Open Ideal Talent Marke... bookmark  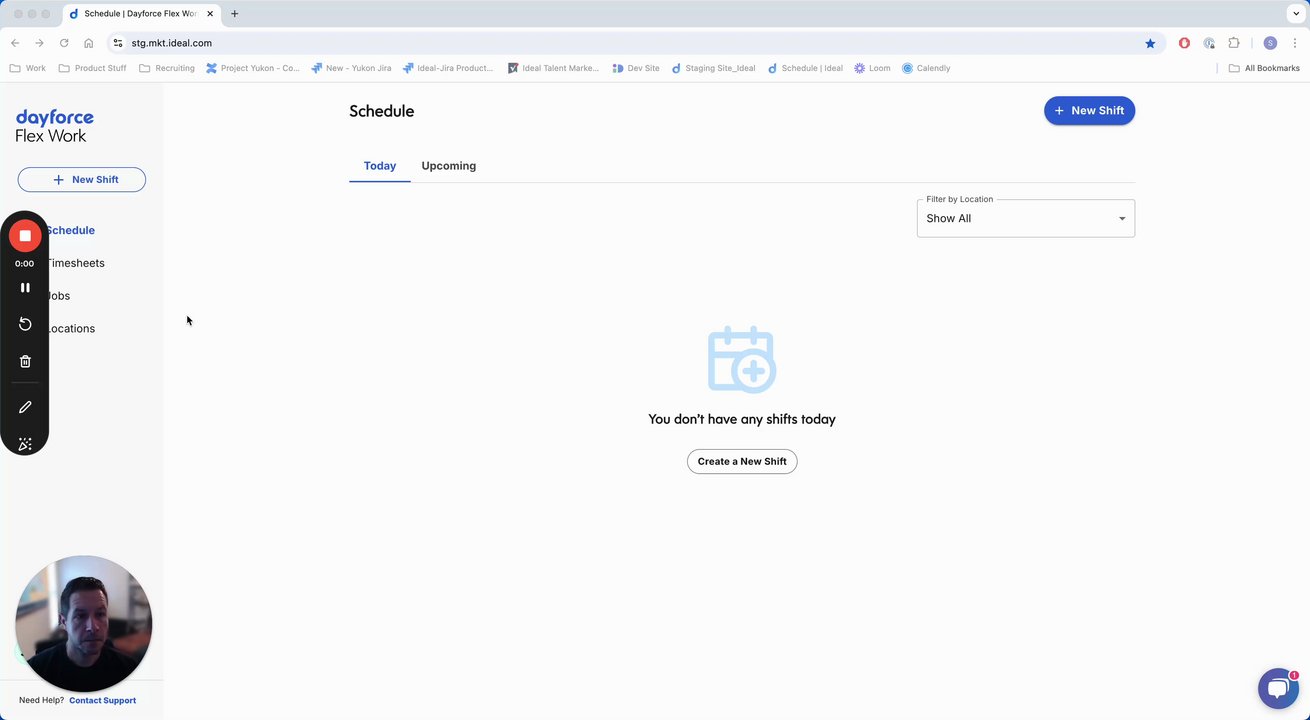click(x=553, y=68)
